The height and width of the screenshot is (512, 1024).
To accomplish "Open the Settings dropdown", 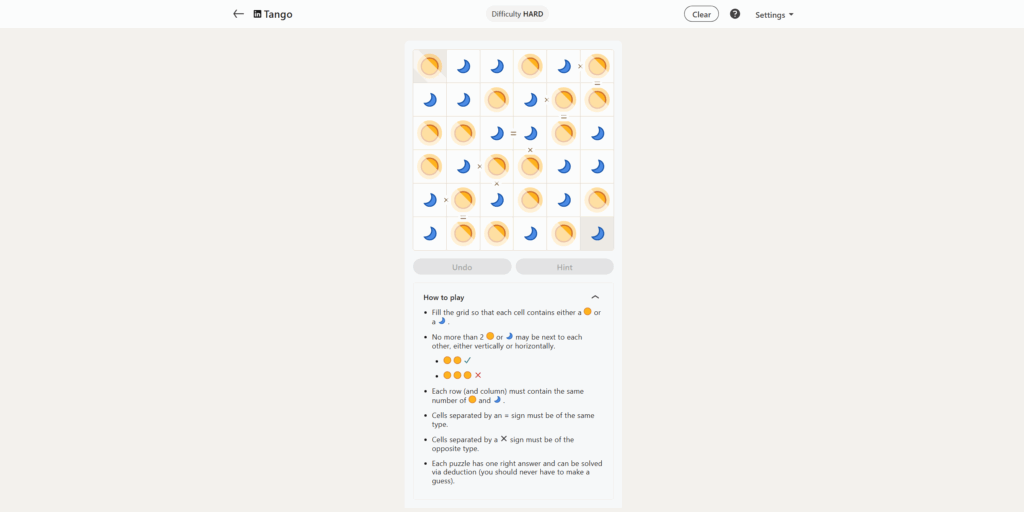I will 774,15.
